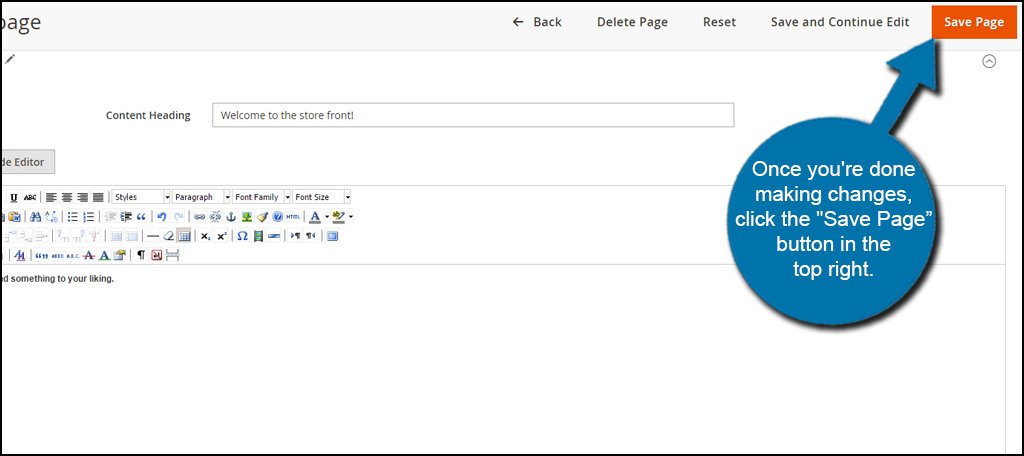
Task: Open the text color picker arrow
Action: pos(327,216)
